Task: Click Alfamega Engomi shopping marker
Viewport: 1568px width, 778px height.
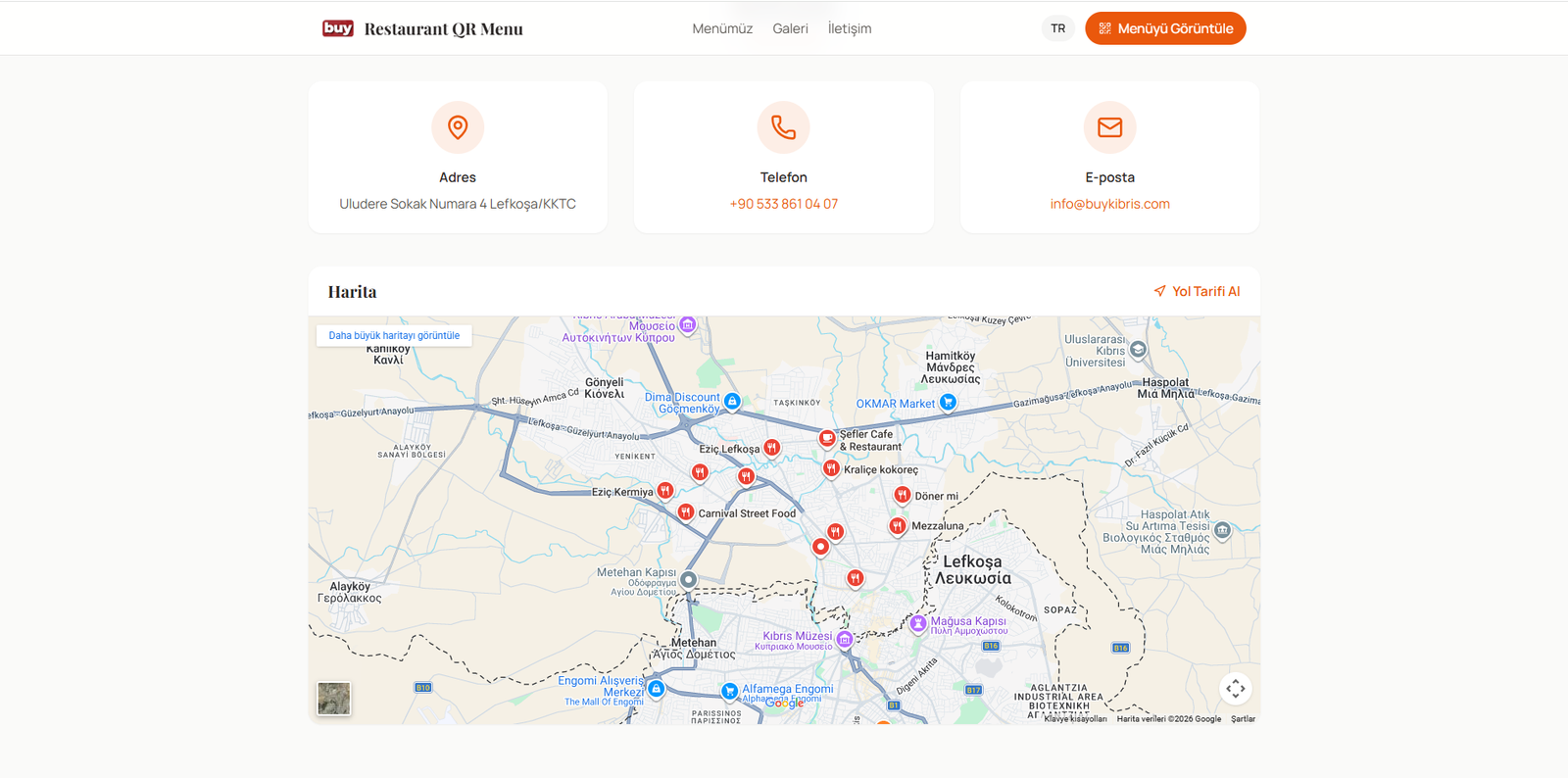Action: 729,691
